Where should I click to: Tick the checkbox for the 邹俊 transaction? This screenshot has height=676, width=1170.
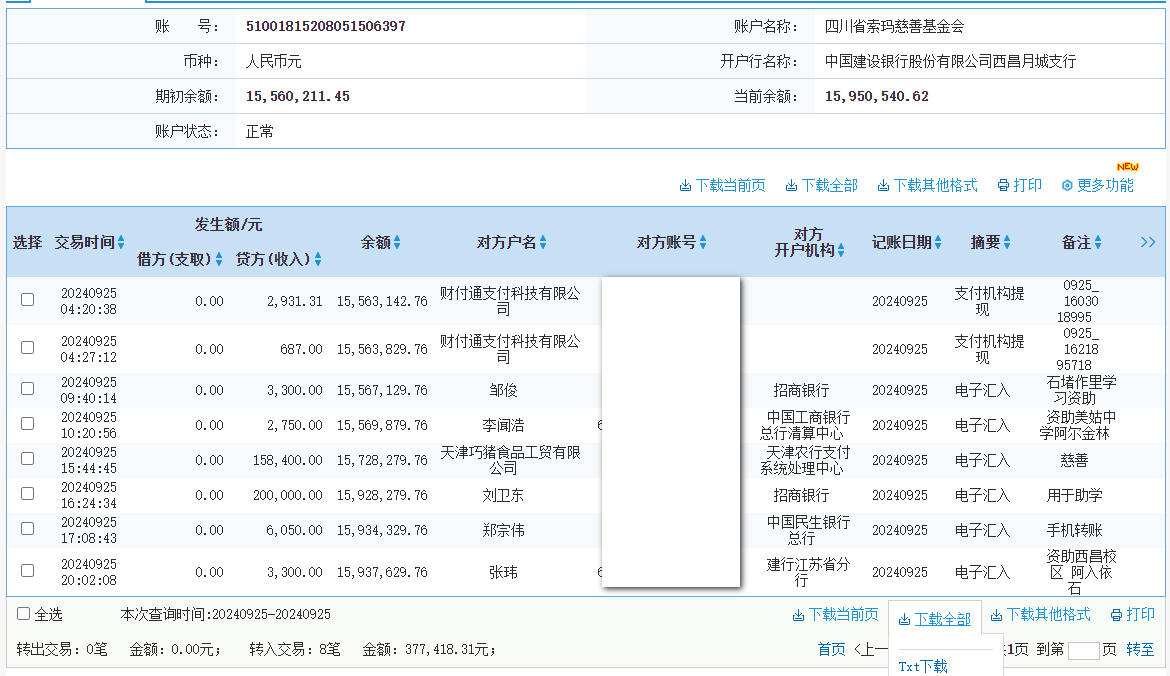(x=28, y=388)
